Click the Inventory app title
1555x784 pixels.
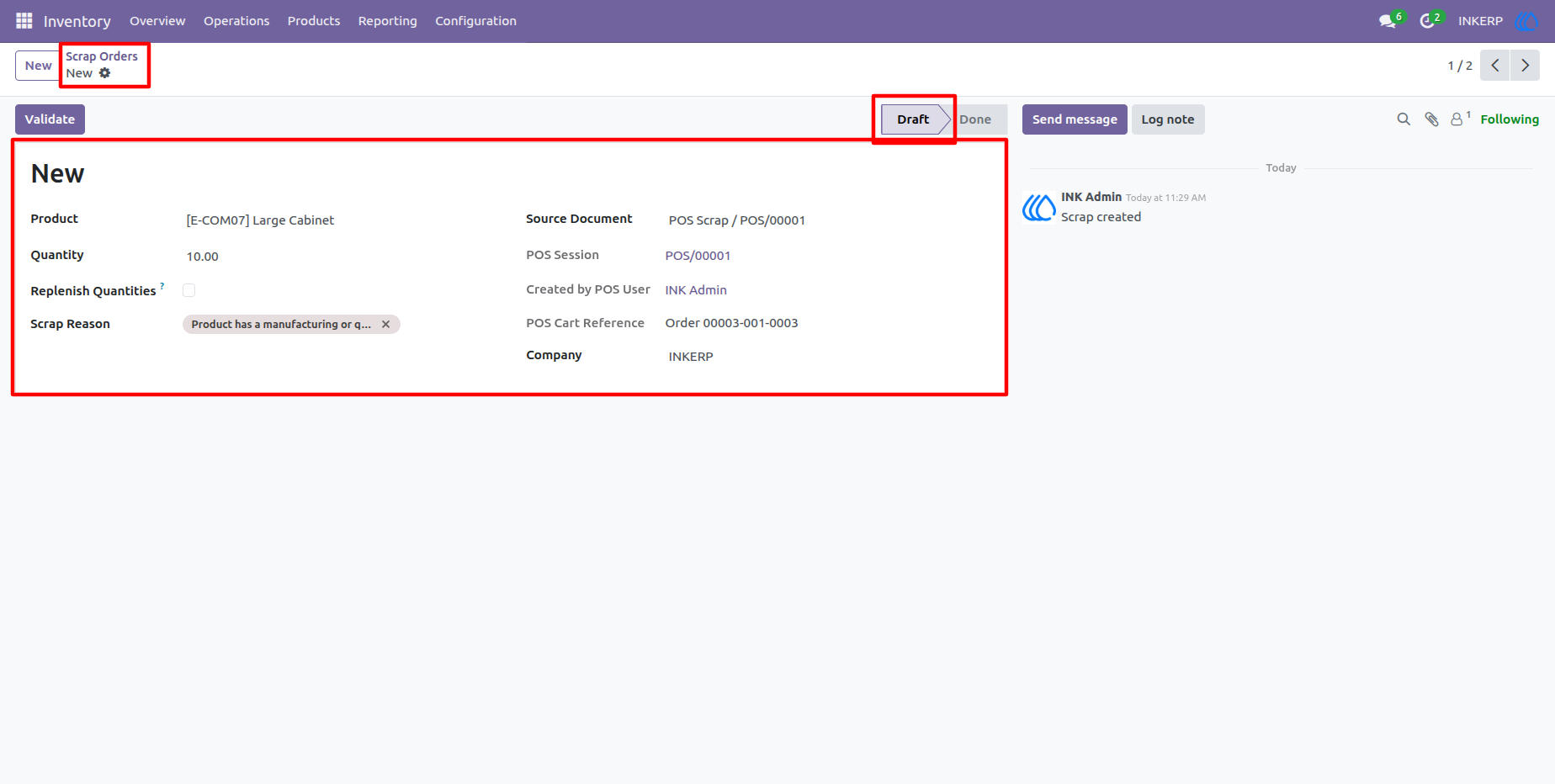pos(77,21)
